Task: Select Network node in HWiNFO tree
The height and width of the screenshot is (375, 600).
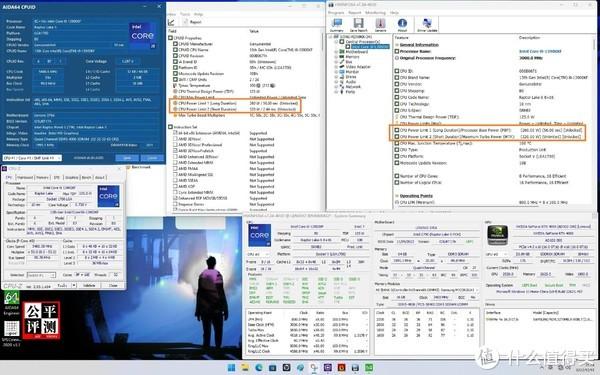Action: [353, 86]
